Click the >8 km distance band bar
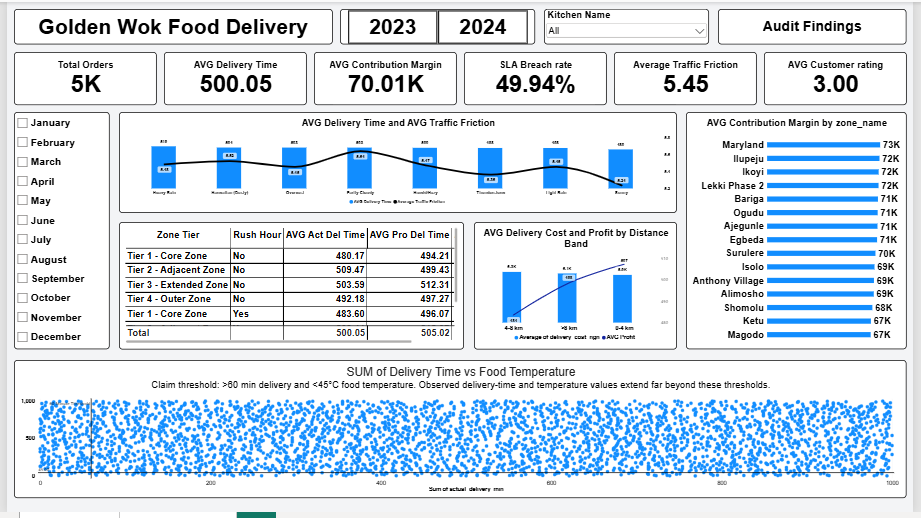Screen dimensions: 921x518 567,298
